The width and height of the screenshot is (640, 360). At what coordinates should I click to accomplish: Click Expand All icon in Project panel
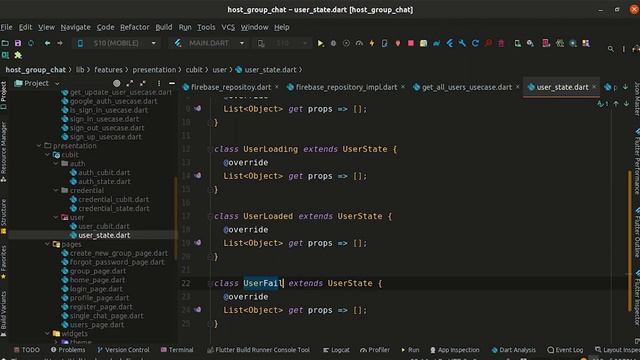(130, 83)
